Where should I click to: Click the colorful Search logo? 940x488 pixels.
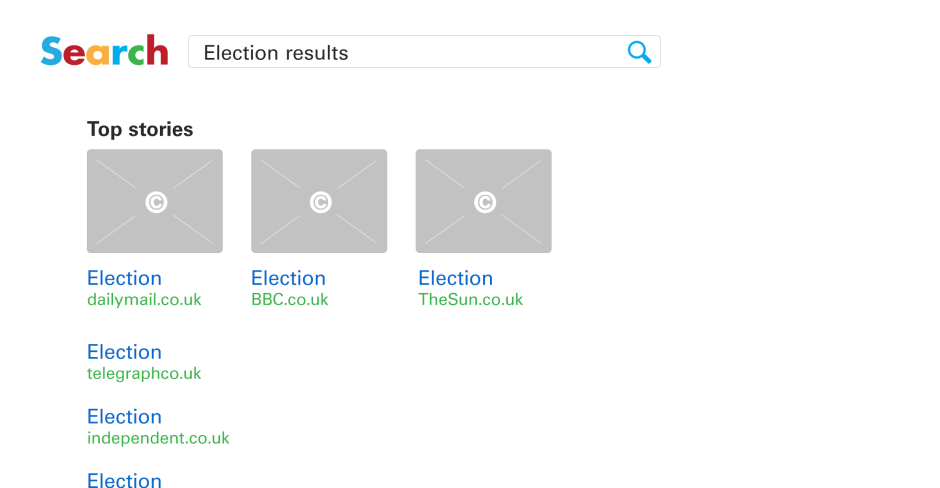pos(104,51)
